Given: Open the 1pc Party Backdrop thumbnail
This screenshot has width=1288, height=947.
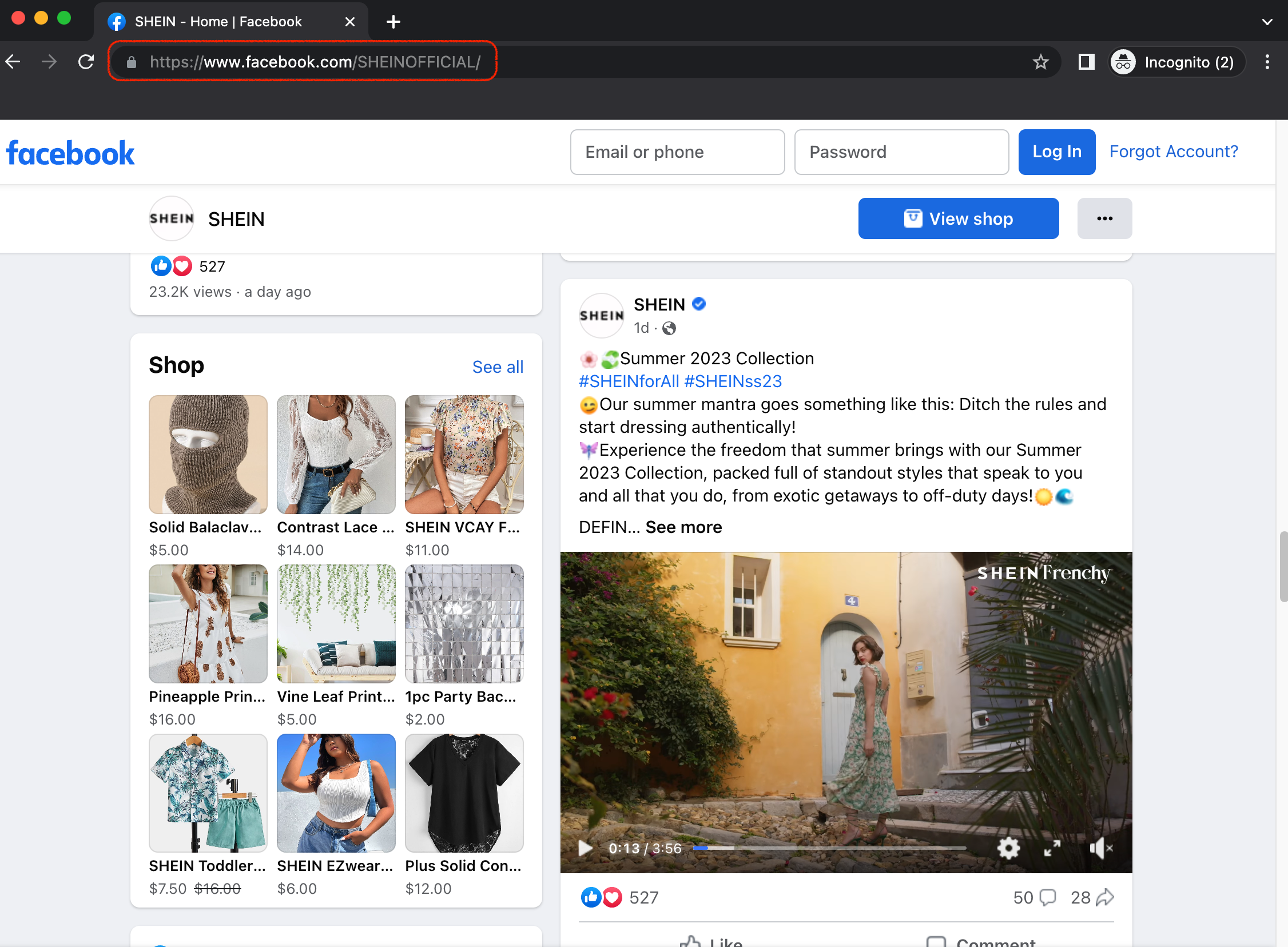Looking at the screenshot, I should (x=464, y=624).
